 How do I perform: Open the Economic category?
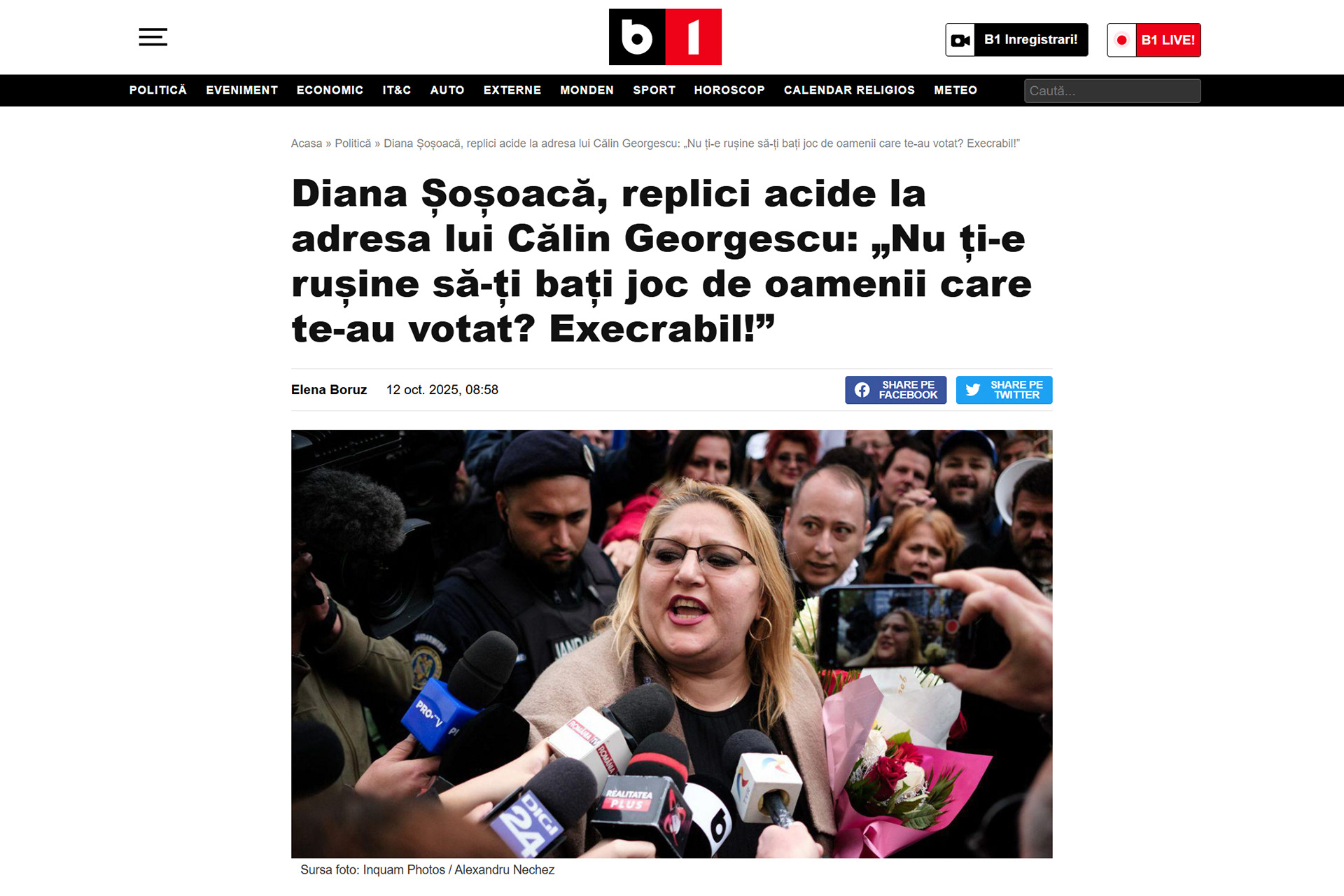tap(330, 90)
